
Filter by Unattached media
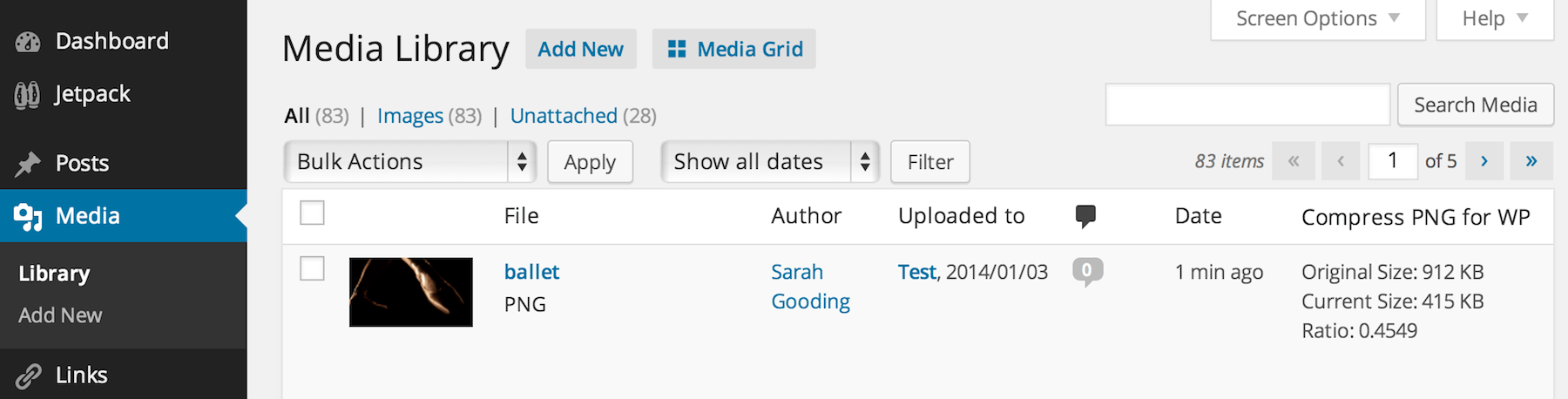(564, 116)
